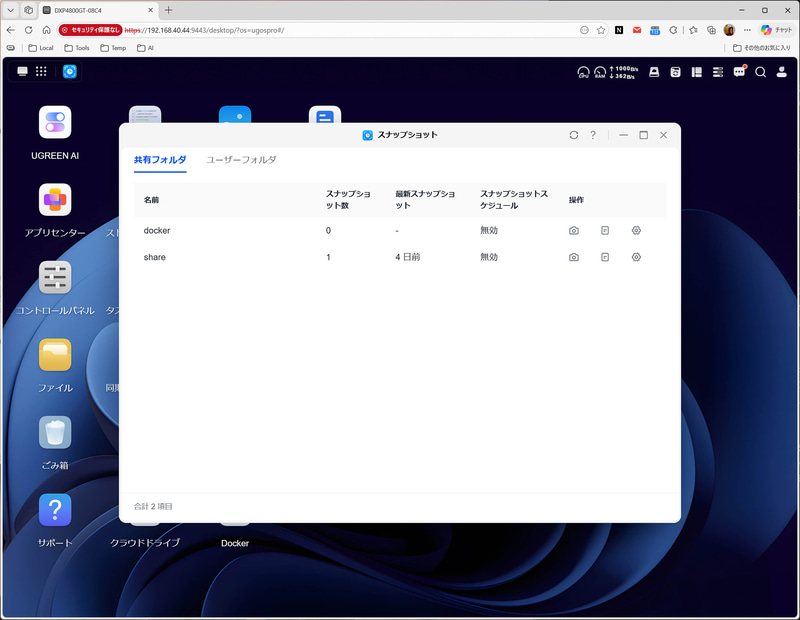Open その他のお気に入り bookmarks folder
The height and width of the screenshot is (620, 800).
click(762, 48)
